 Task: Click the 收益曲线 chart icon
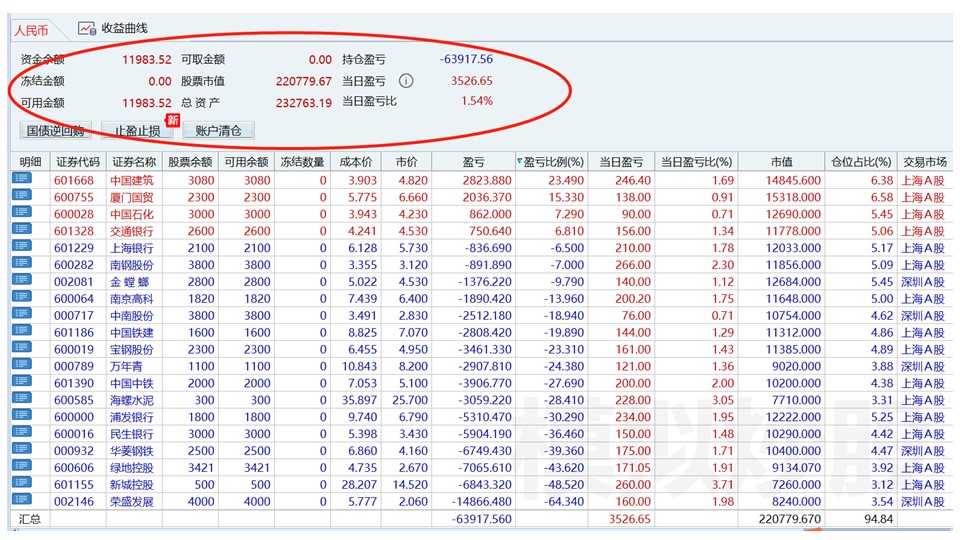(86, 28)
